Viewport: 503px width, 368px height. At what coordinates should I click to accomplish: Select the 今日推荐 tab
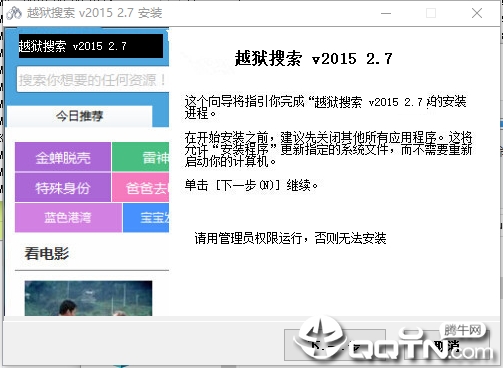pos(80,116)
